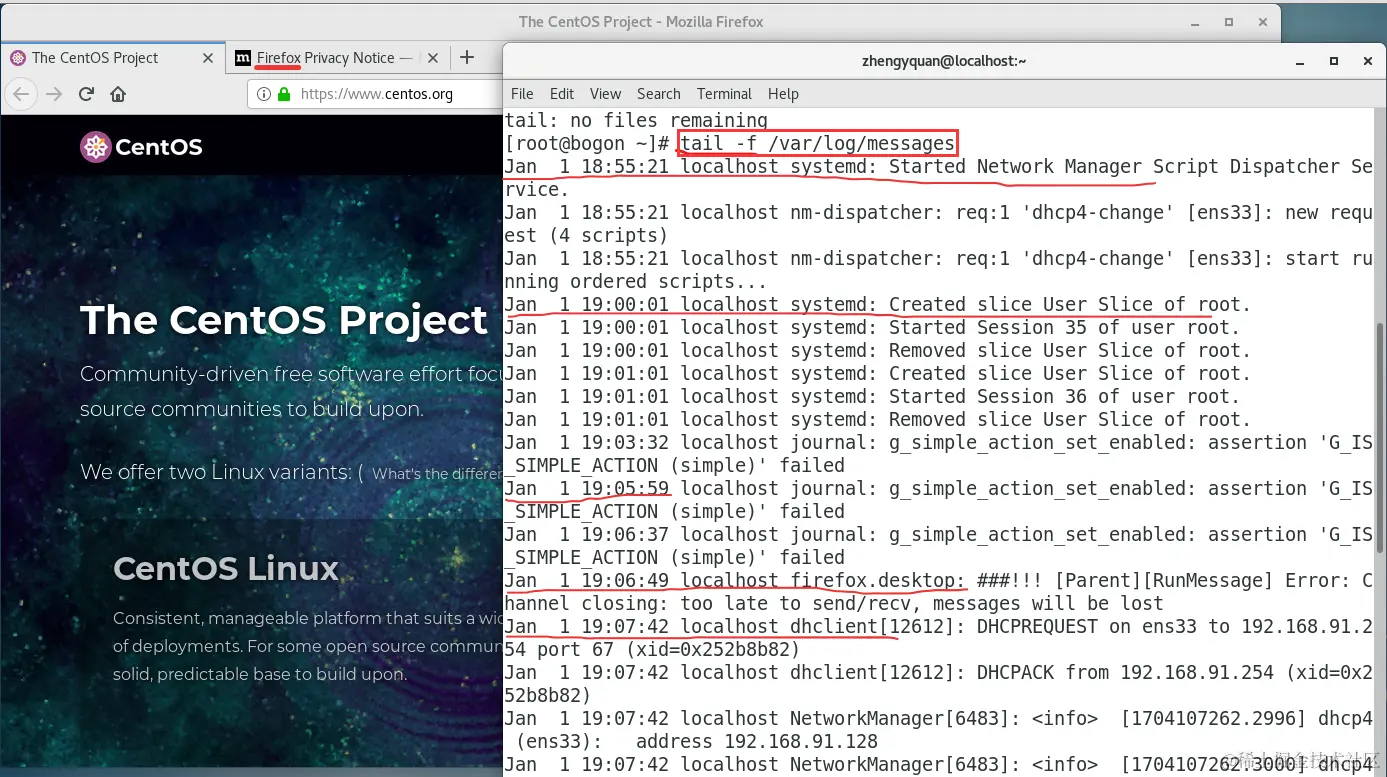Screen dimensions: 1387x777
Task: Click the "address 192.168.91.128" text
Action: [757, 742]
